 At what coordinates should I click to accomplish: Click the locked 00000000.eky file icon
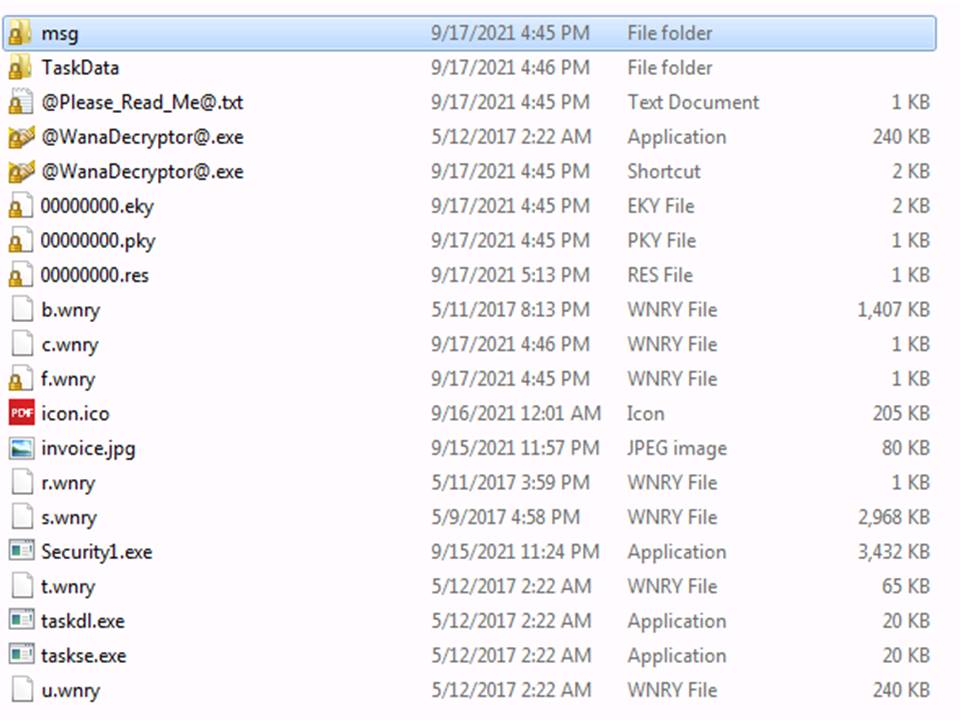20,206
